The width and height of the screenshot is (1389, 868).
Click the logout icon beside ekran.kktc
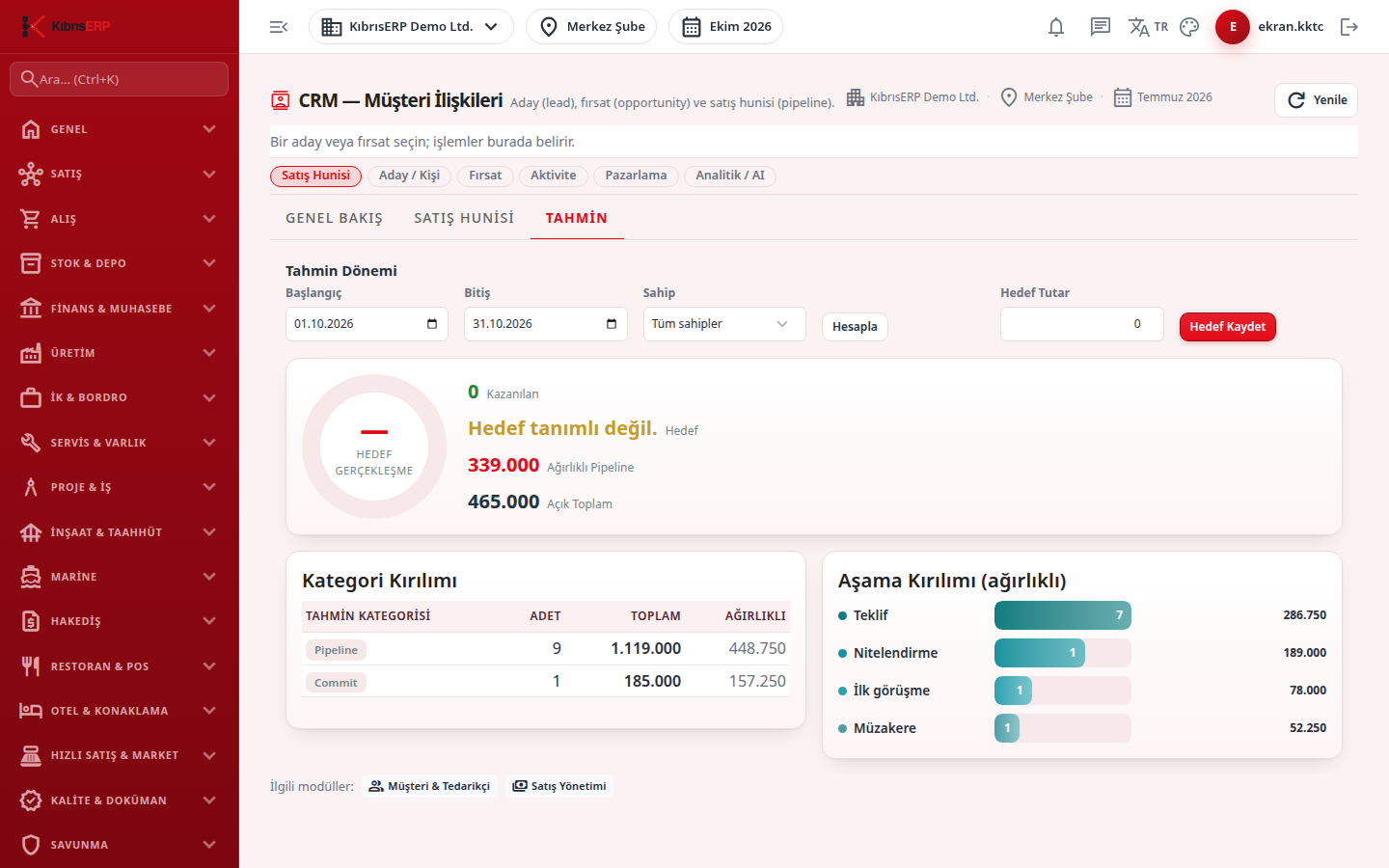coord(1349,27)
